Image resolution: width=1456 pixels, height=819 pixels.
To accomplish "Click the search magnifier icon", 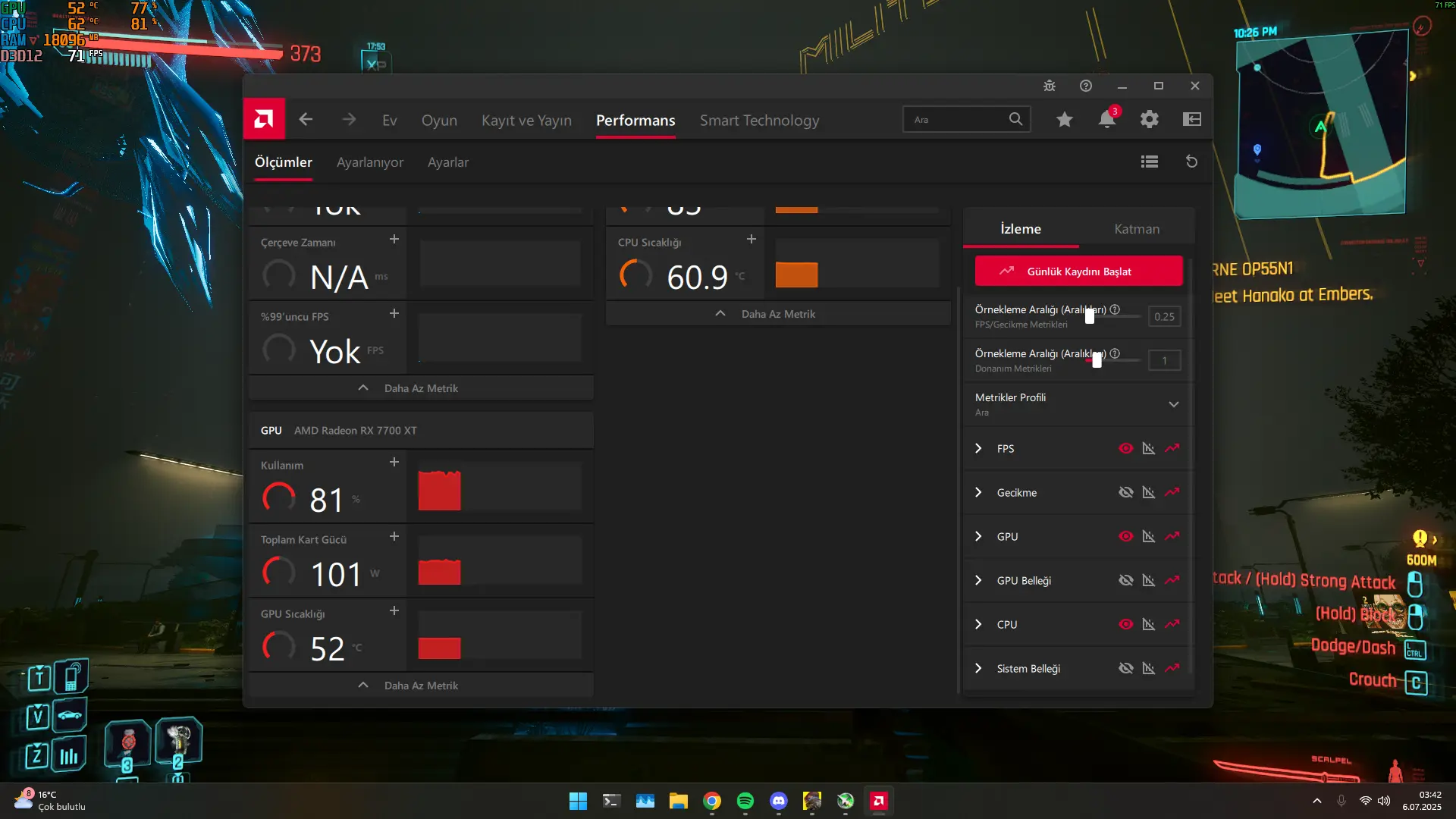I will tap(1015, 119).
